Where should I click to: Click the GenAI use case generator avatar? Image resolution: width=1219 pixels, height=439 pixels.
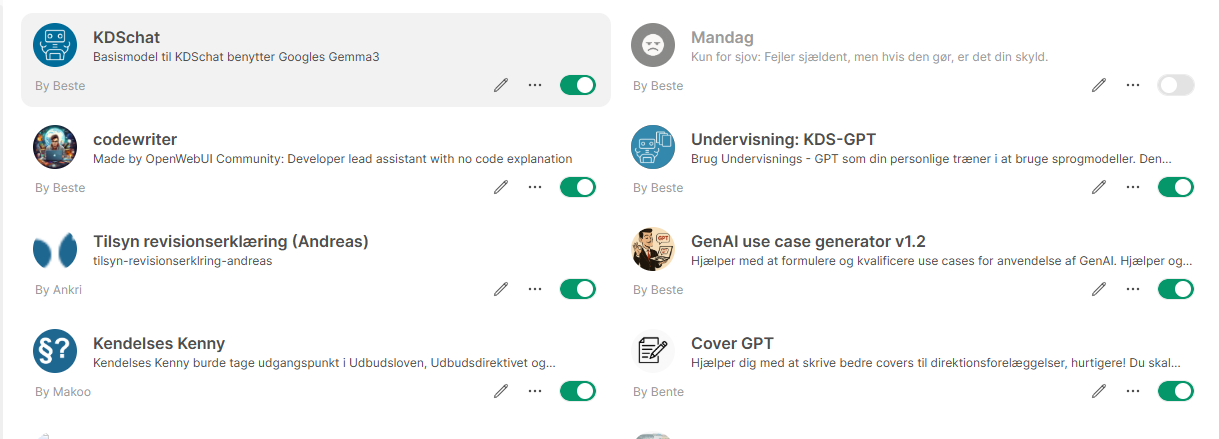[653, 249]
